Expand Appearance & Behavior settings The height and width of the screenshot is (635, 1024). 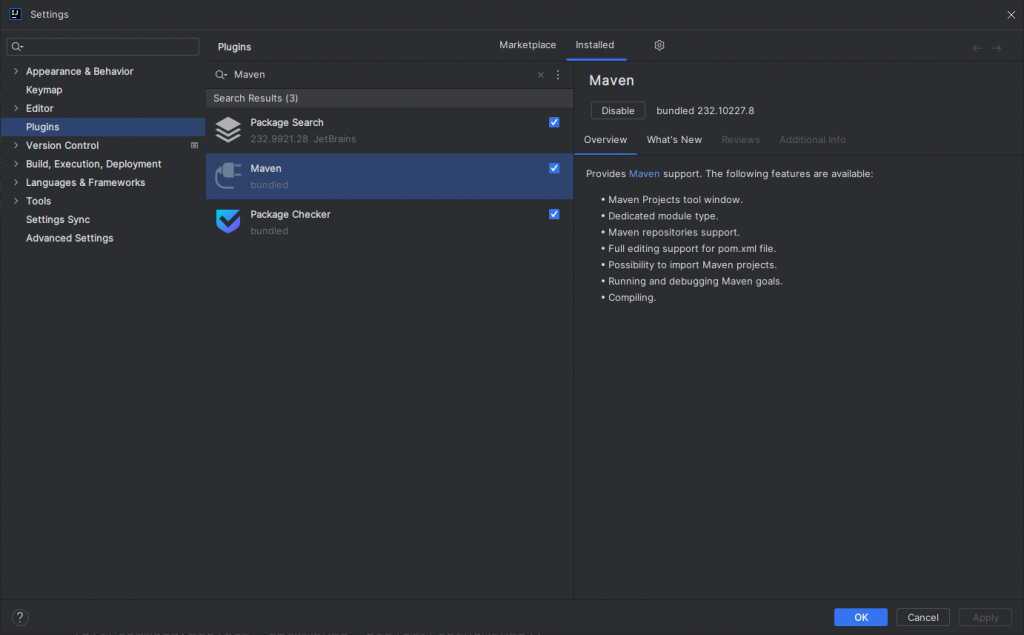click(16, 71)
